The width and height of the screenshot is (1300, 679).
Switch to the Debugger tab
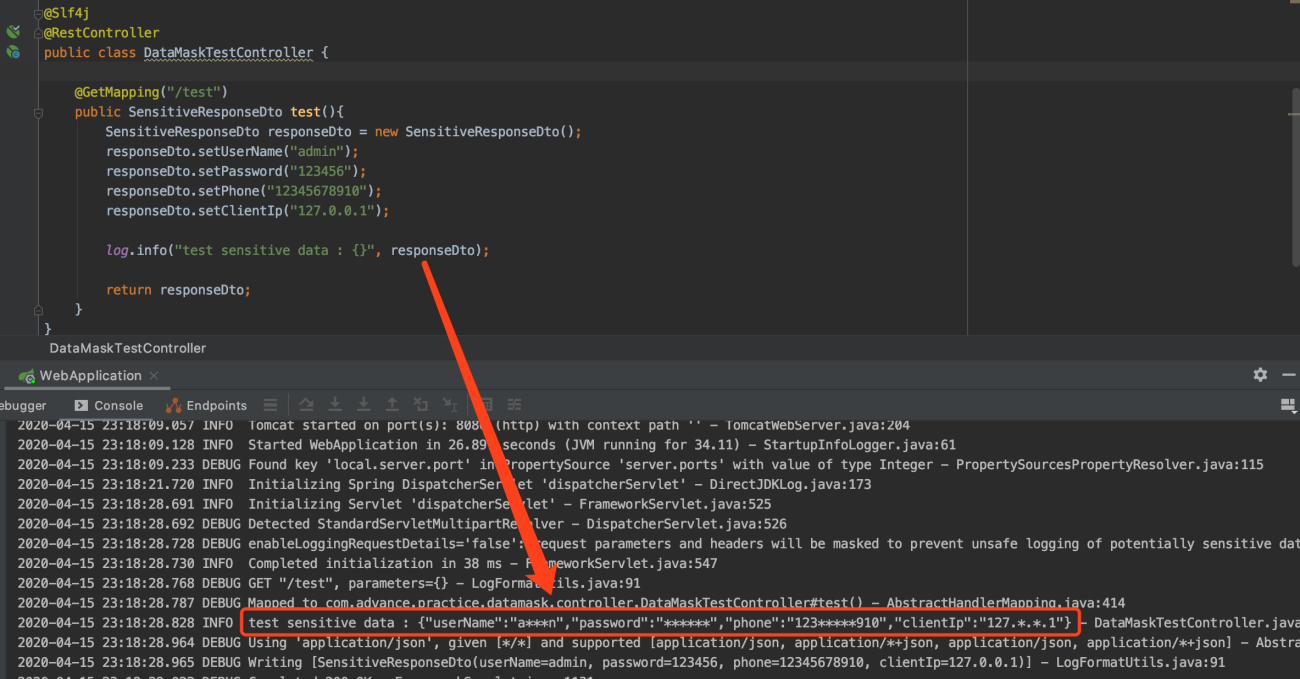coord(22,406)
